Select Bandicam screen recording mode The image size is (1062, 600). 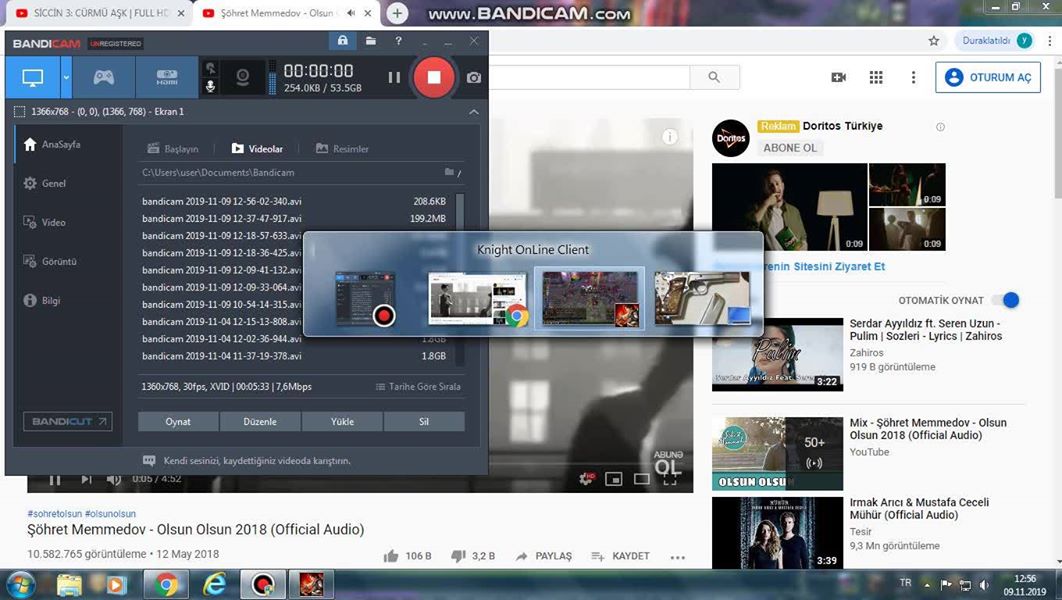tap(33, 77)
